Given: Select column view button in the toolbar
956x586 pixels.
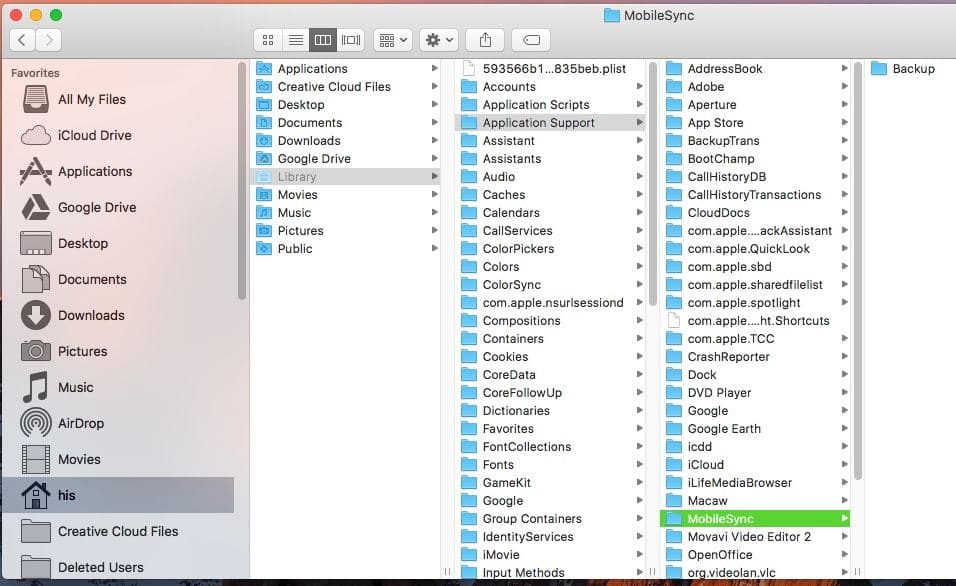Looking at the screenshot, I should click(x=323, y=40).
